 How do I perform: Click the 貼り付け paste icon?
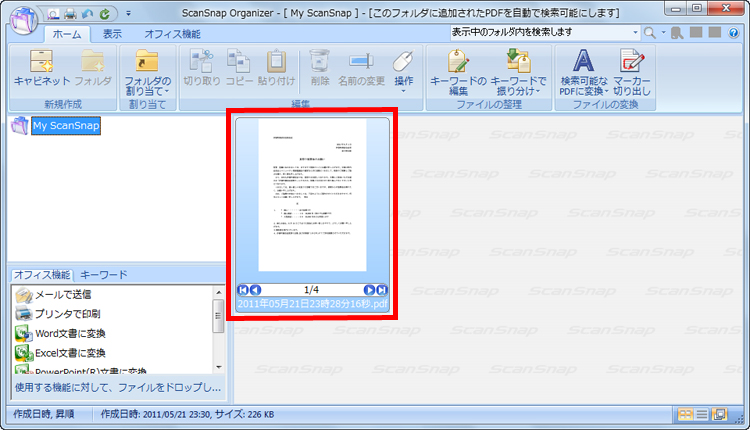point(276,68)
